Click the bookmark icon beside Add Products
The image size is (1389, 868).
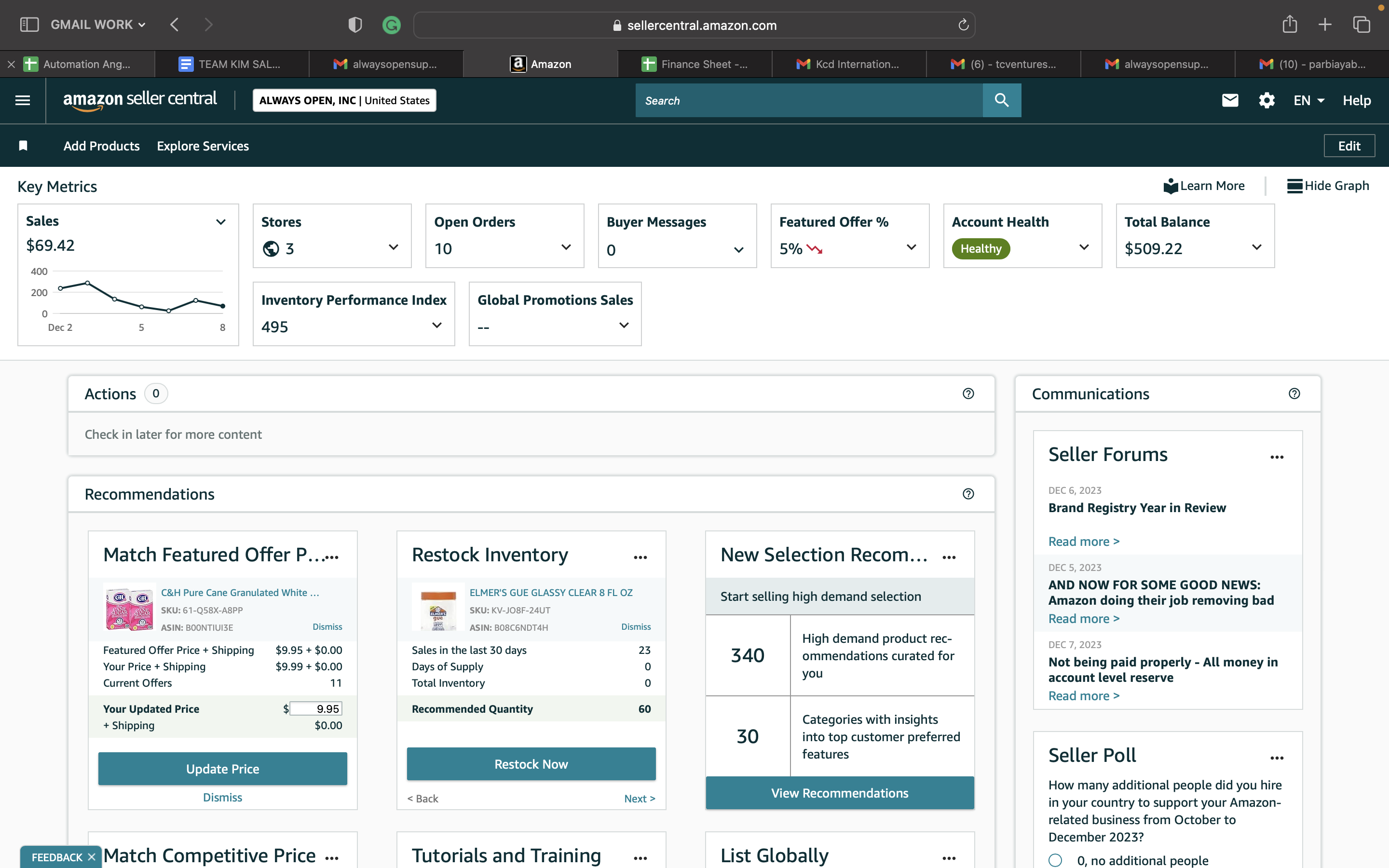click(x=23, y=146)
